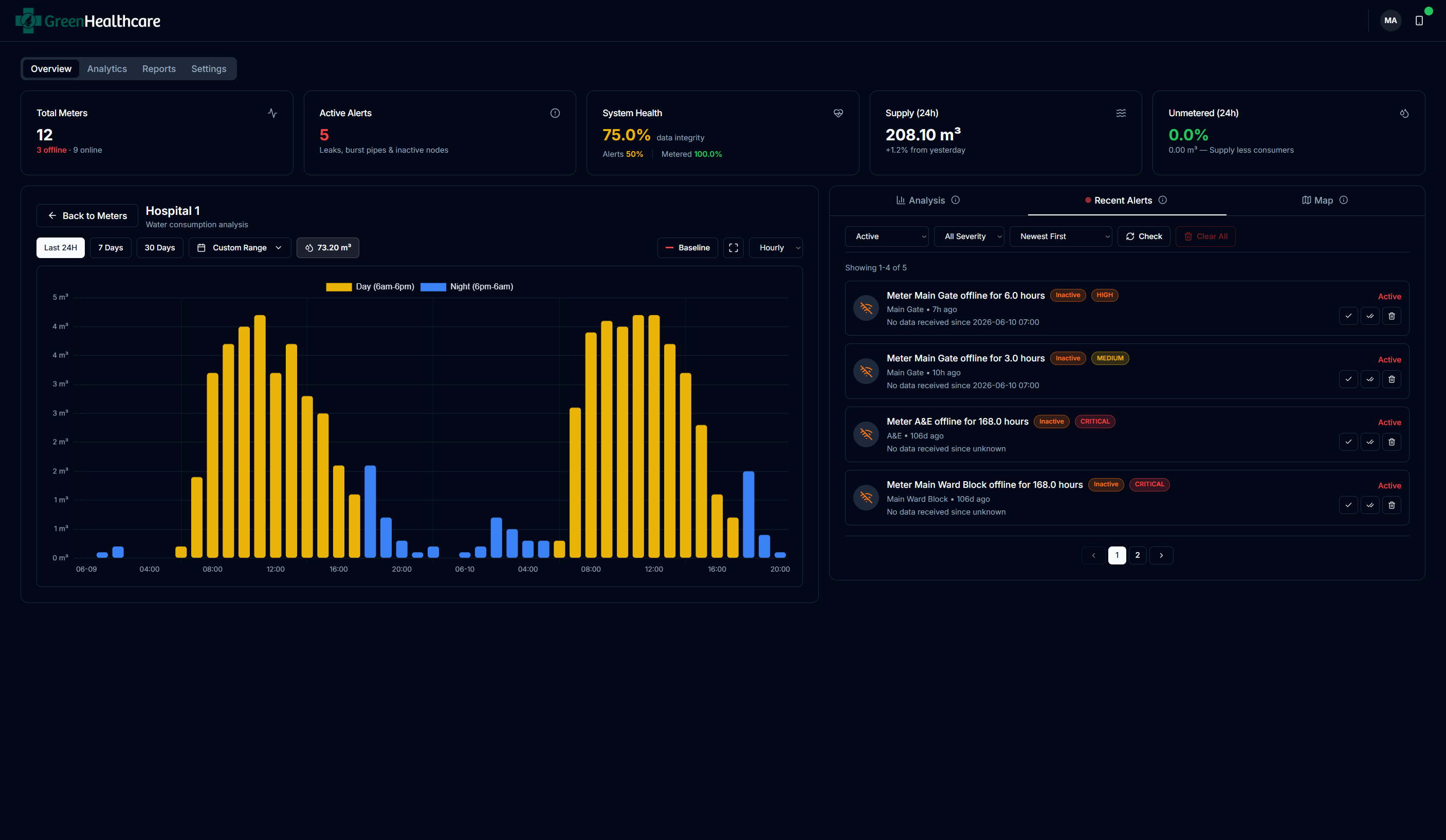Click offline icon of Main Gate 6.0 hours alert
This screenshot has width=1446, height=840.
point(866,308)
